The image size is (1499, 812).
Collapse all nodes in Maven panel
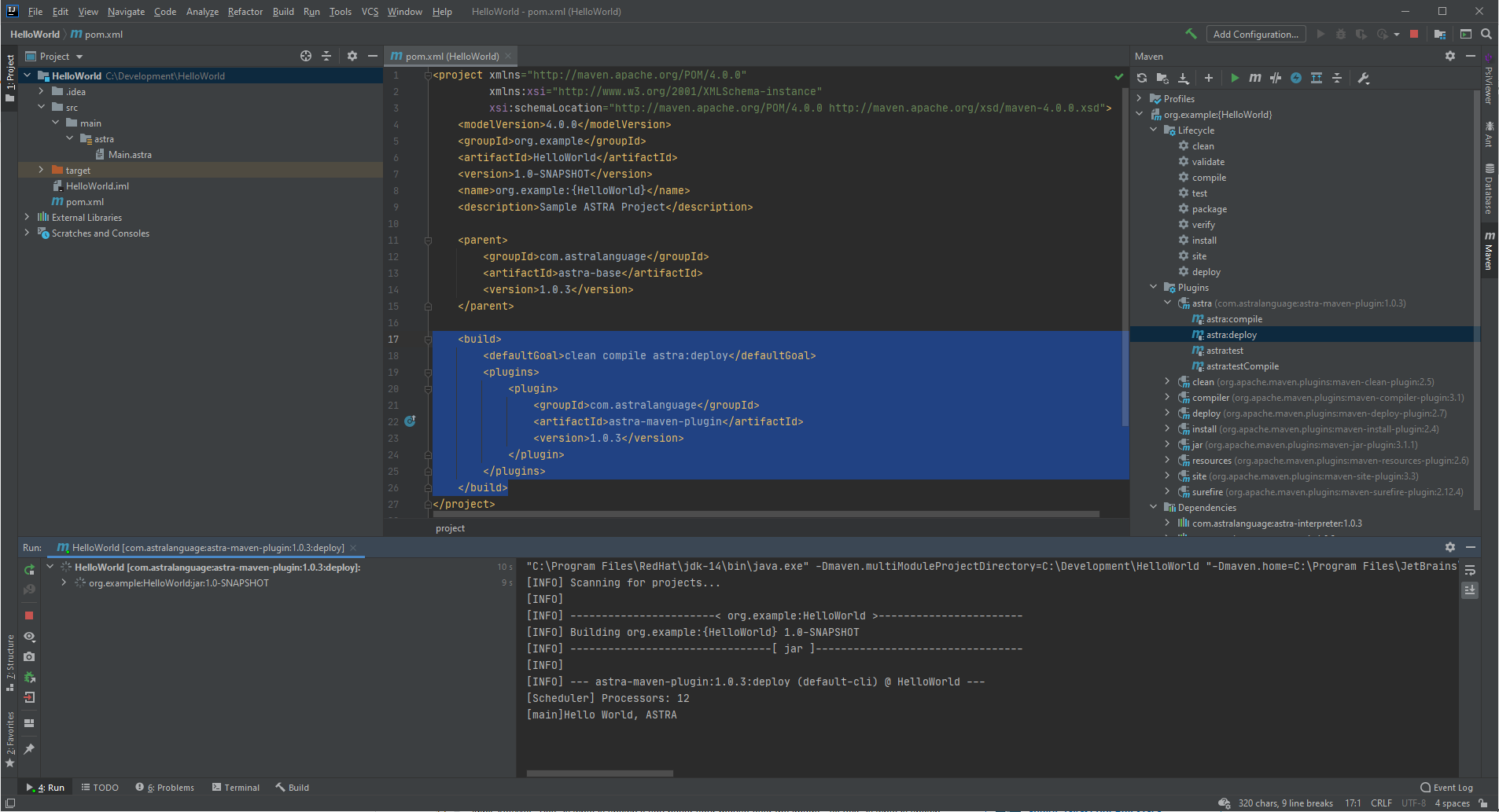coord(1337,78)
